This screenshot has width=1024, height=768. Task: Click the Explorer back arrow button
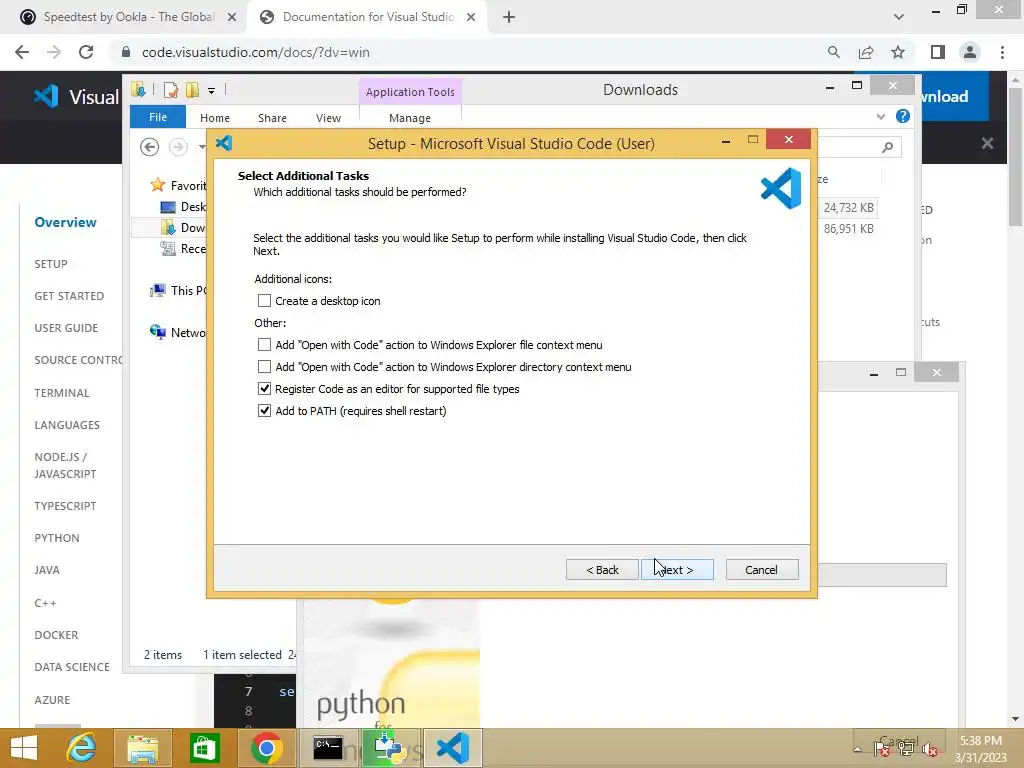[150, 147]
